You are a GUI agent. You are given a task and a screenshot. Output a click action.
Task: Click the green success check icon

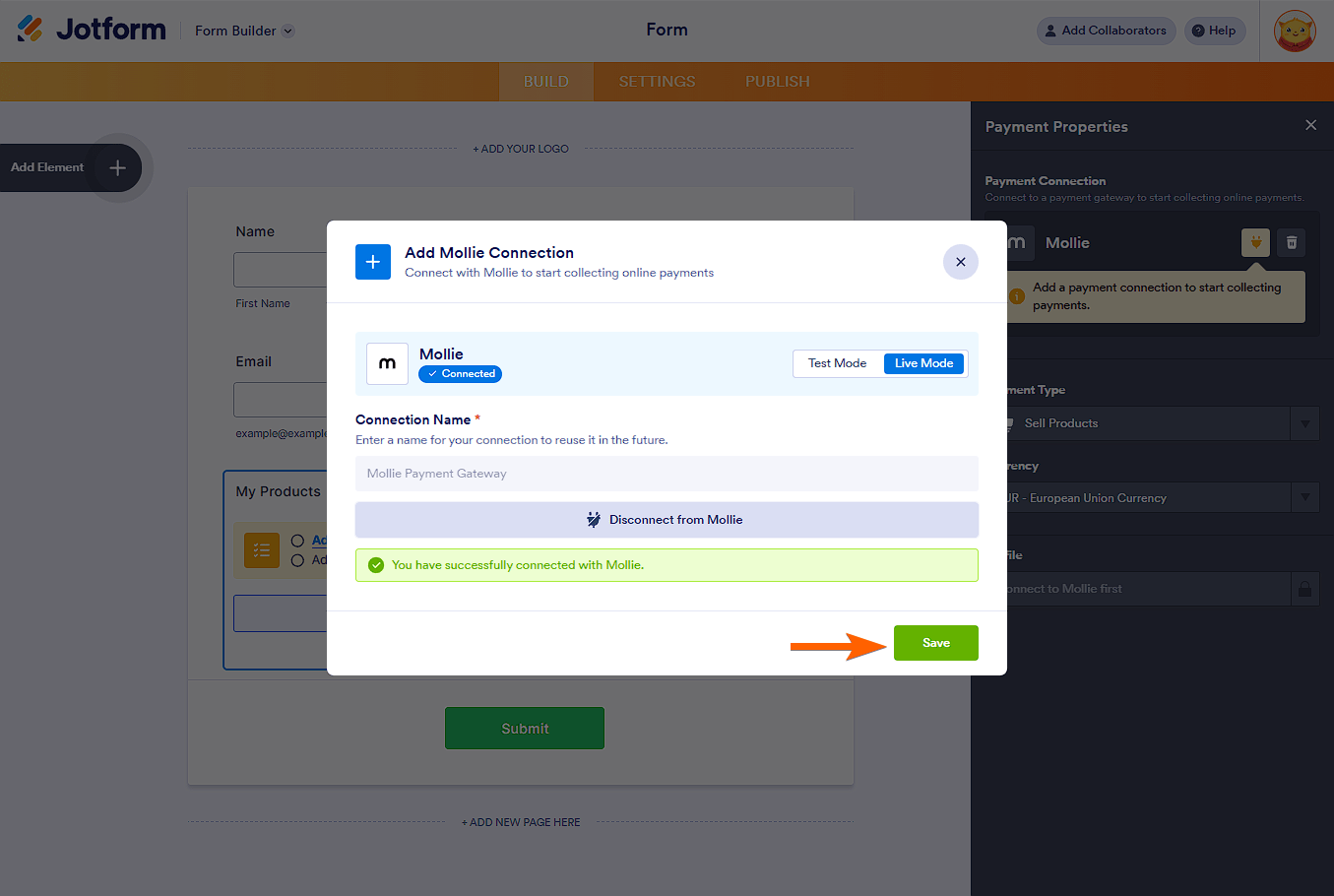click(375, 565)
